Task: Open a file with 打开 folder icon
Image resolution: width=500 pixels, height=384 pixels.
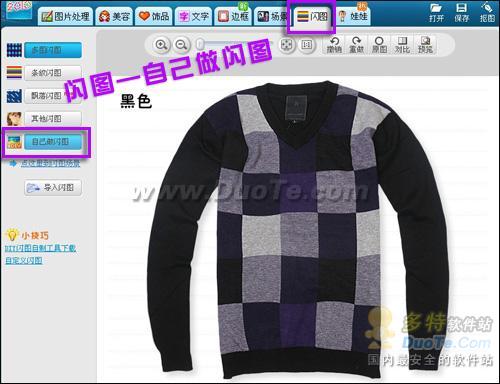Action: click(436, 13)
